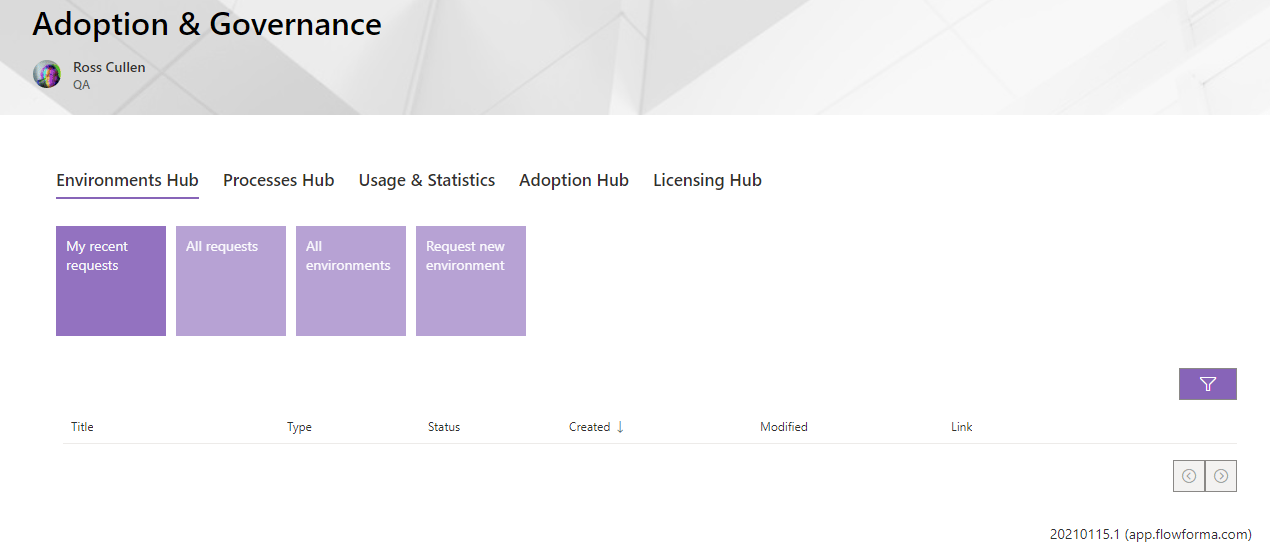This screenshot has width=1270, height=556.
Task: Click version text 20210115.1 (app.flowforma.com)
Action: [x=1151, y=535]
